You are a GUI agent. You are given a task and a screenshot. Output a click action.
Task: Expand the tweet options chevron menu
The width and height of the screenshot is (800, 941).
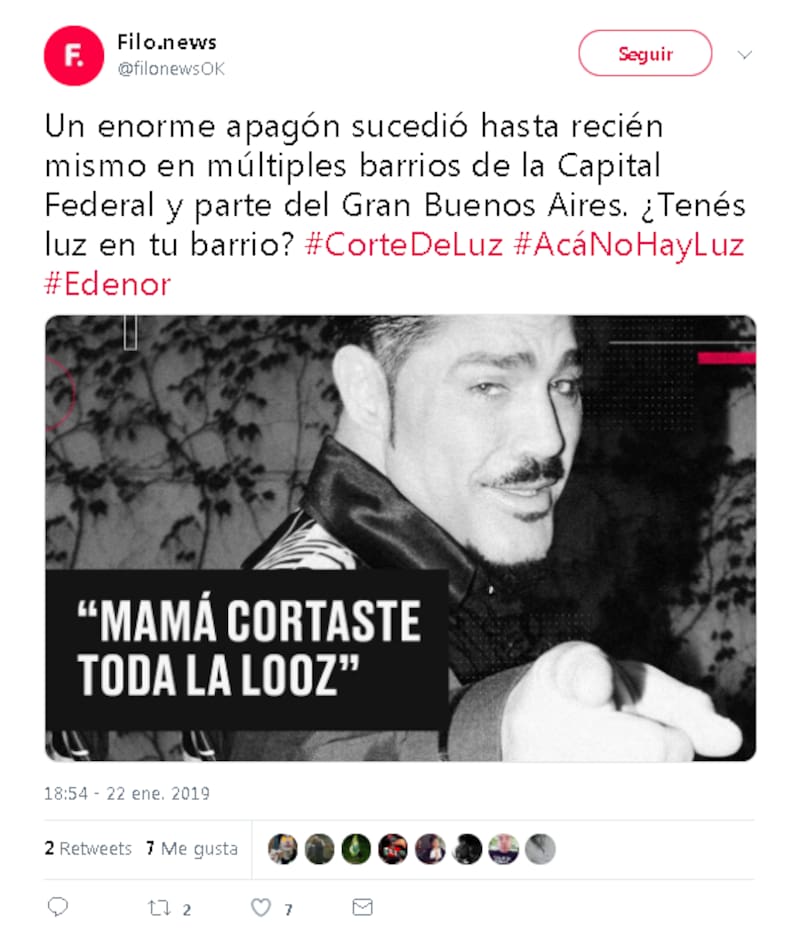pos(745,55)
